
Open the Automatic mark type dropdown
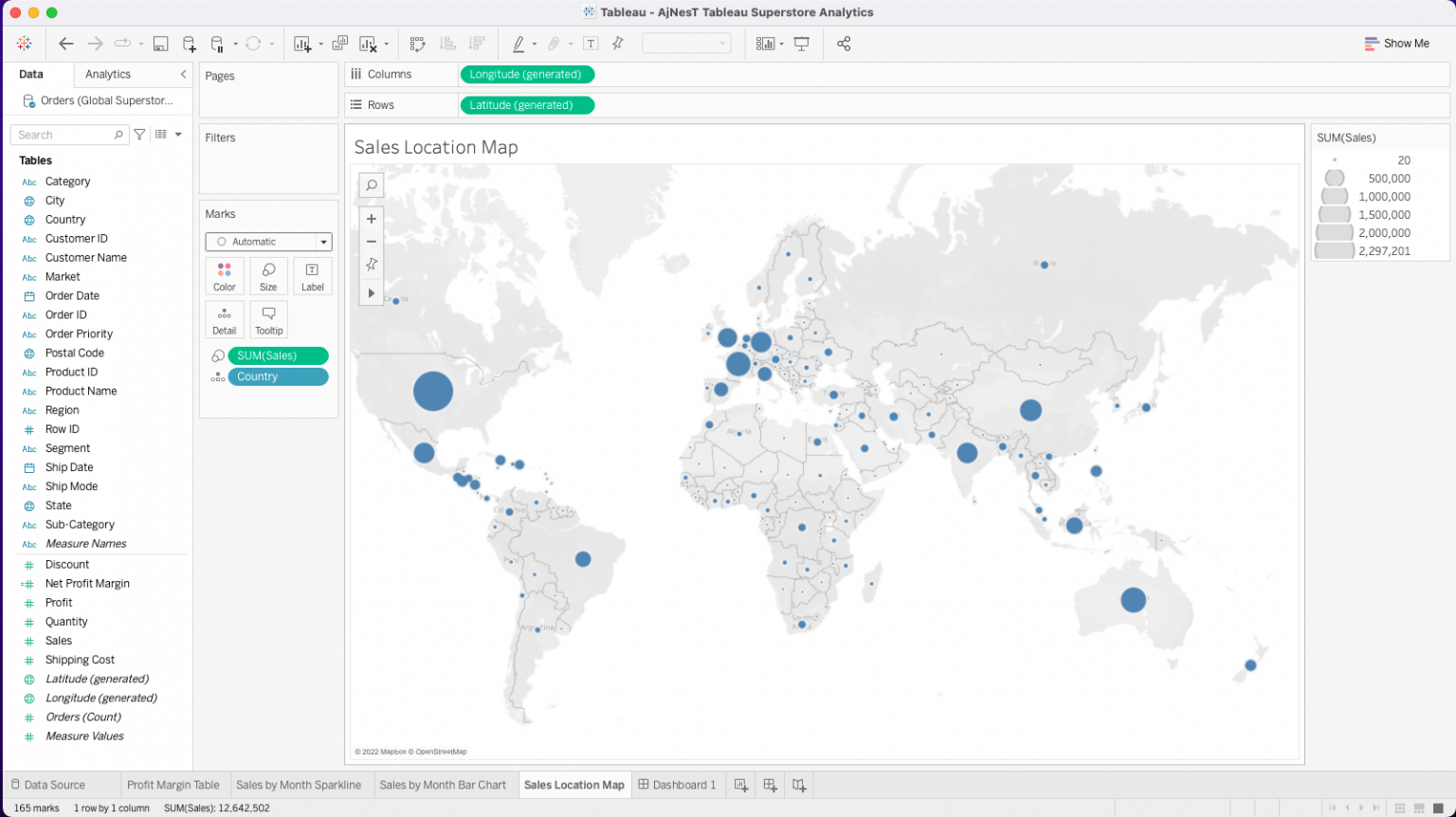[268, 242]
